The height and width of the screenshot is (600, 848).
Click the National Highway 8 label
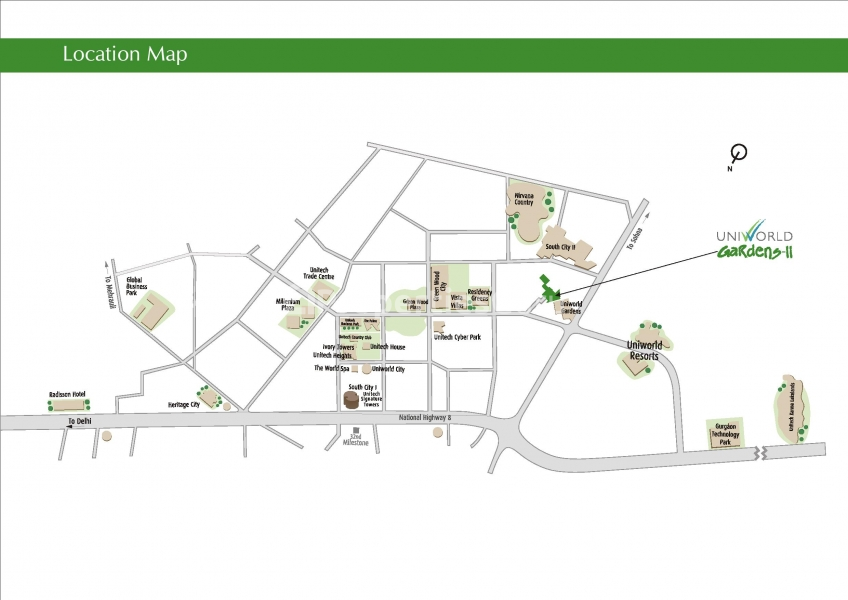coord(425,418)
